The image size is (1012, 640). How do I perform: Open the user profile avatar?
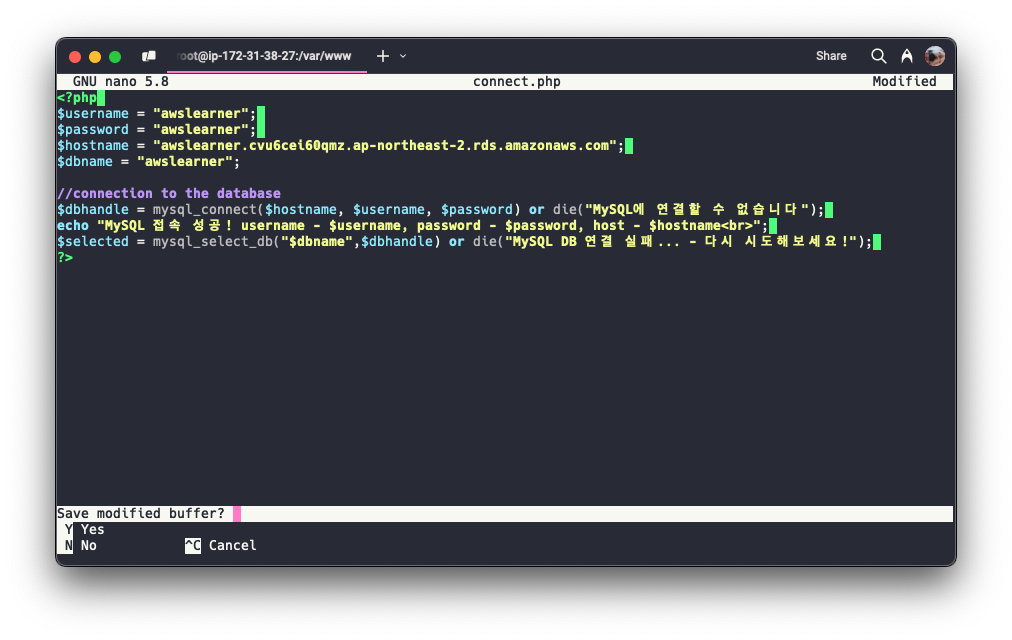pos(935,56)
